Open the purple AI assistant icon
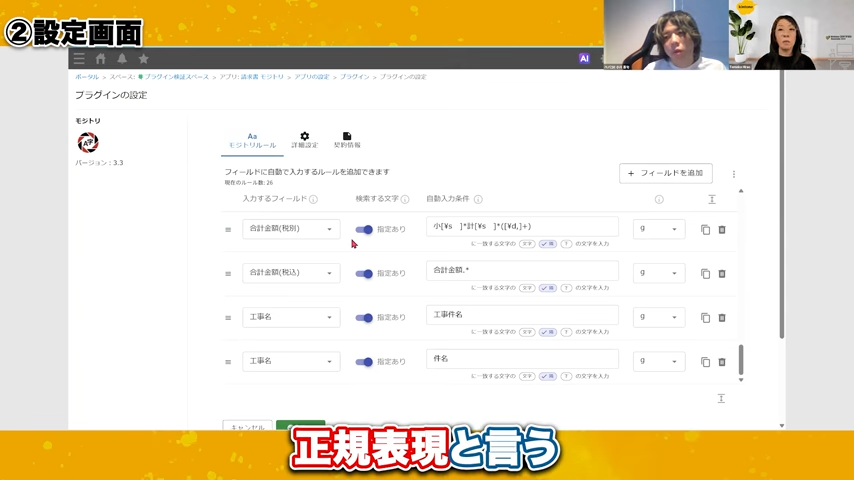 (584, 59)
